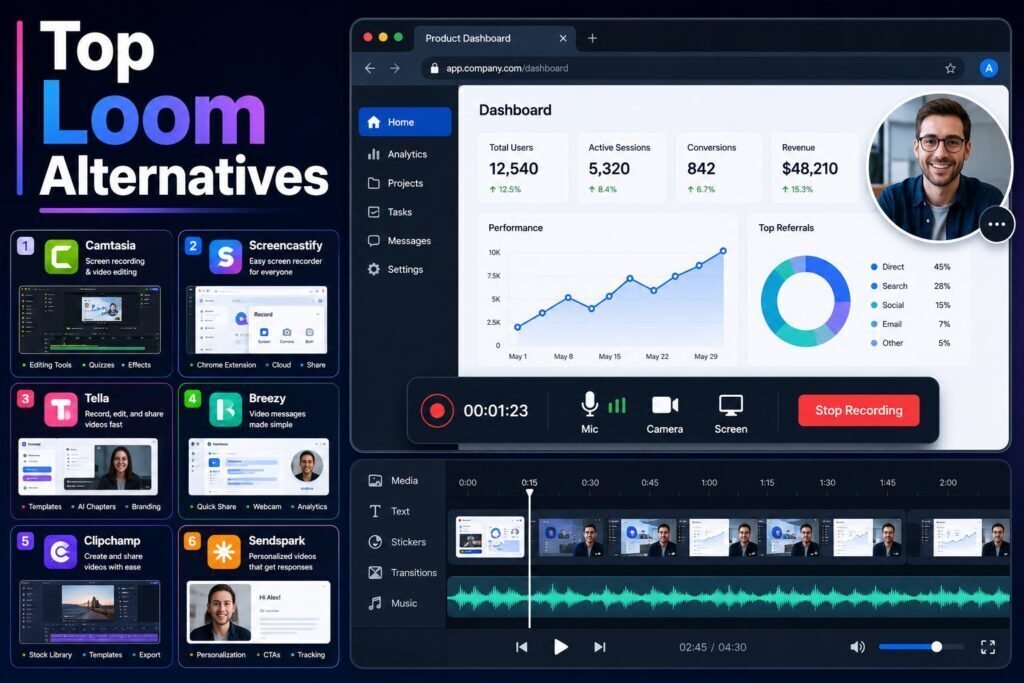This screenshot has height=683, width=1024.
Task: Open the Camtasia editor preview thumbnail
Action: point(90,319)
